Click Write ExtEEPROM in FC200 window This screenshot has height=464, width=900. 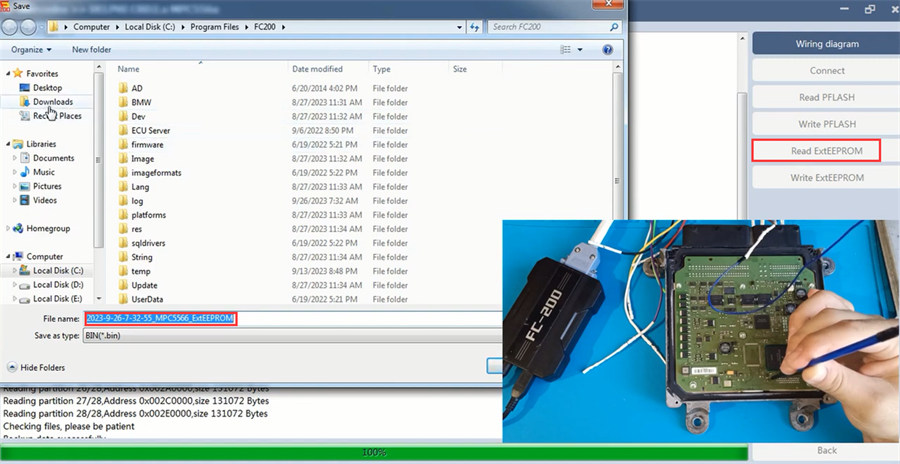pyautogui.click(x=827, y=177)
